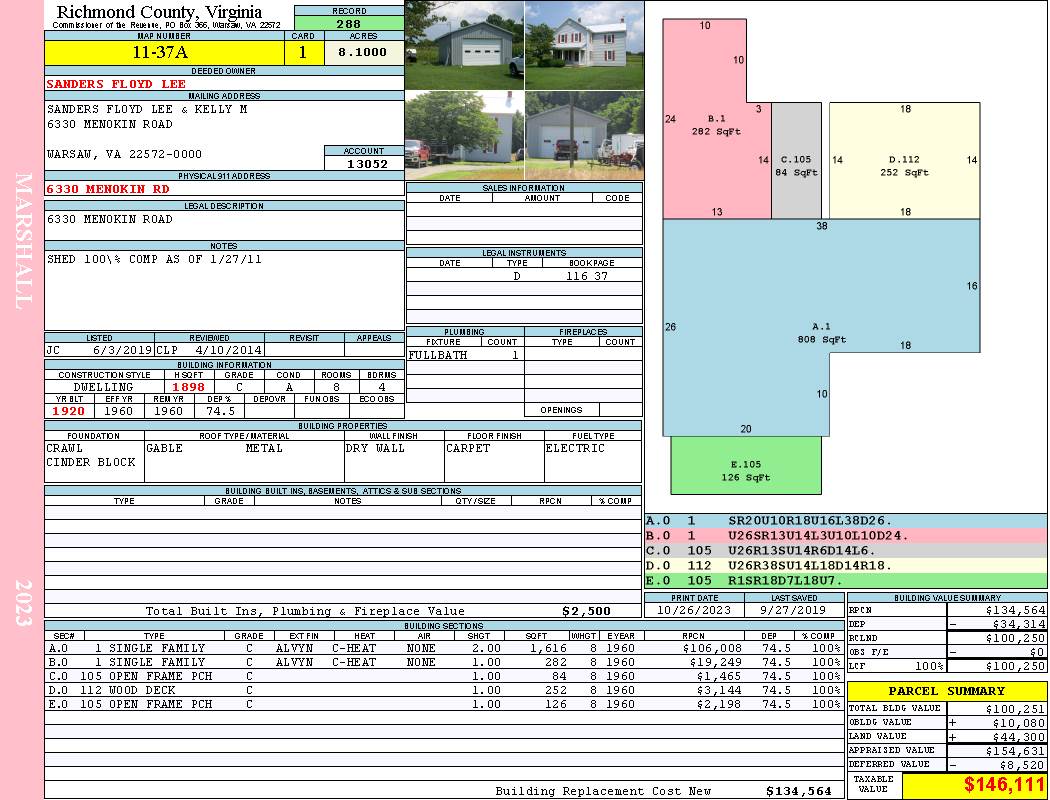Select the year built 1920 field
Viewport: 1050px width, 800px height.
(x=70, y=411)
